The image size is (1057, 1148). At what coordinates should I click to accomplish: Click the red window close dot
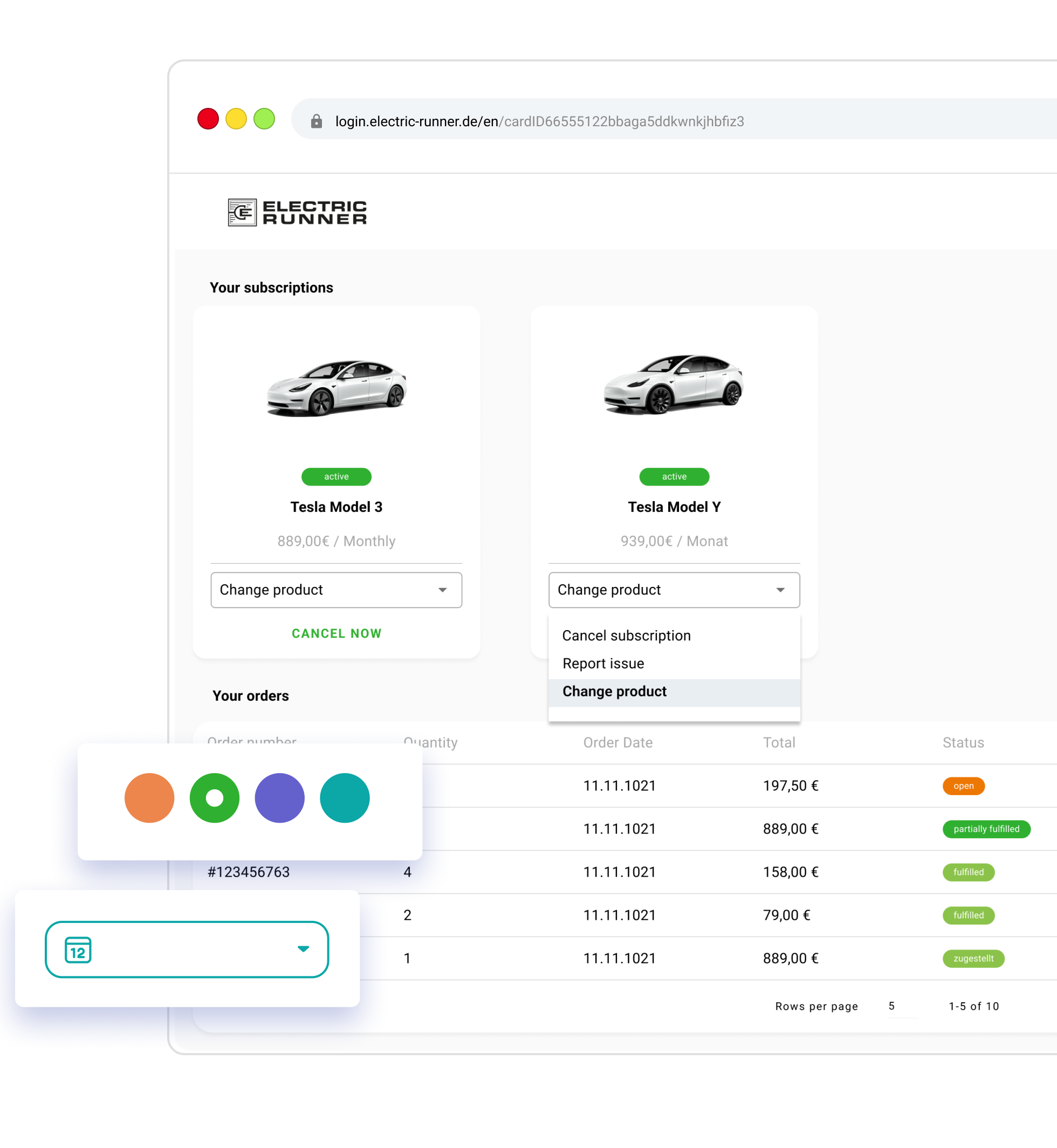pyautogui.click(x=208, y=119)
